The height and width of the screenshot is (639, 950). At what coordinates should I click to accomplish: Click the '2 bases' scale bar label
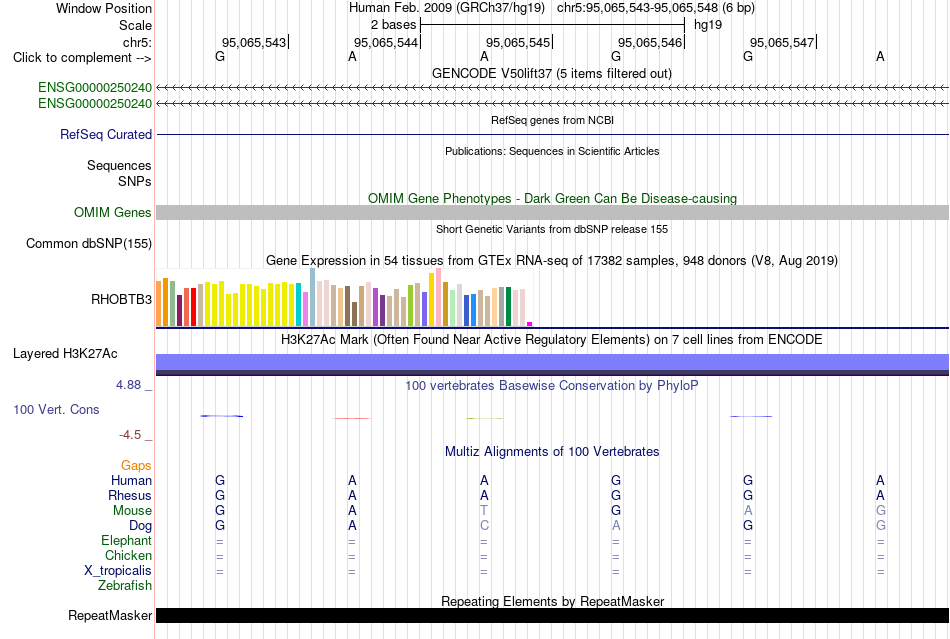point(394,25)
